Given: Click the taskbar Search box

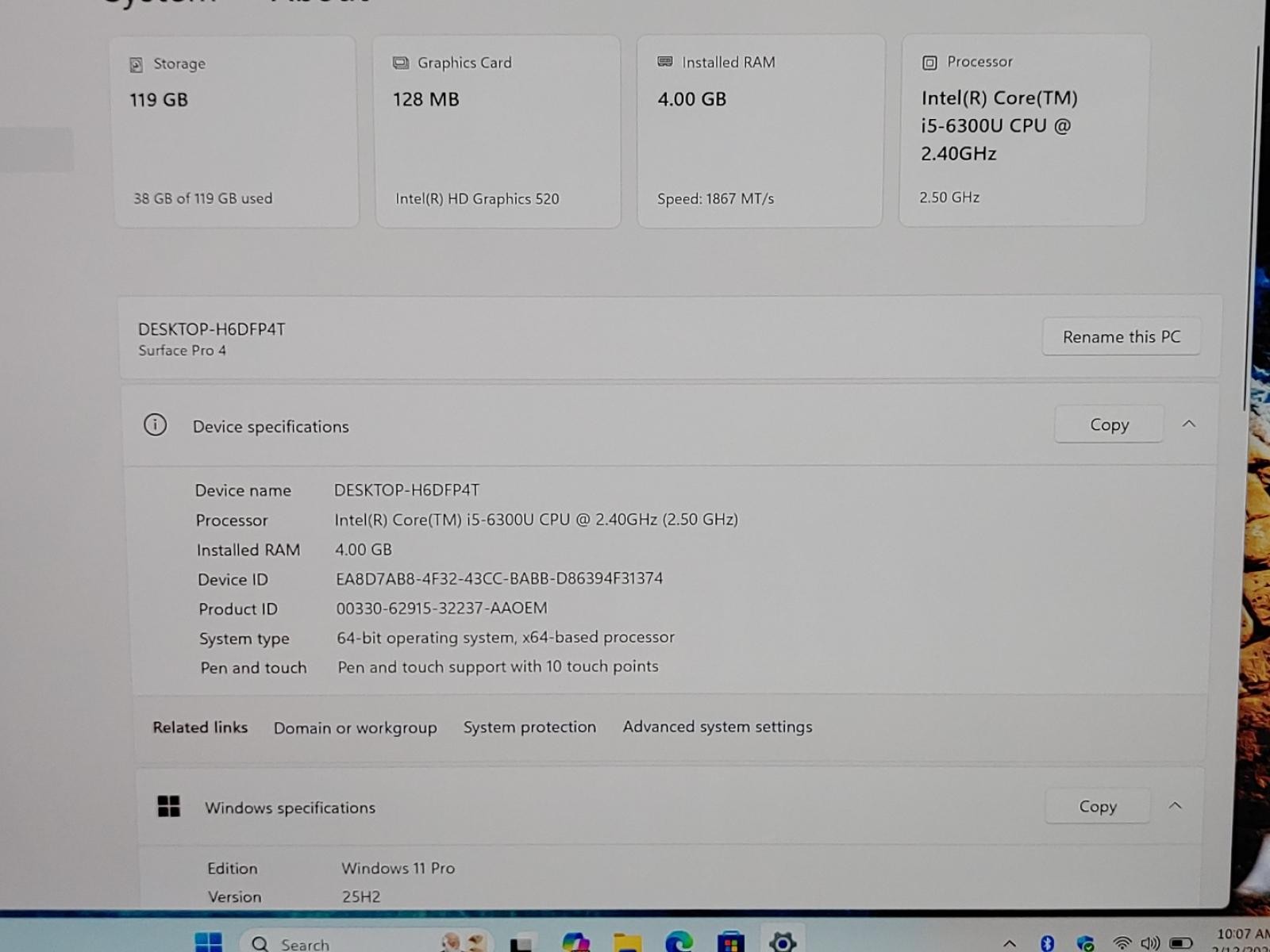Looking at the screenshot, I should coord(365,942).
